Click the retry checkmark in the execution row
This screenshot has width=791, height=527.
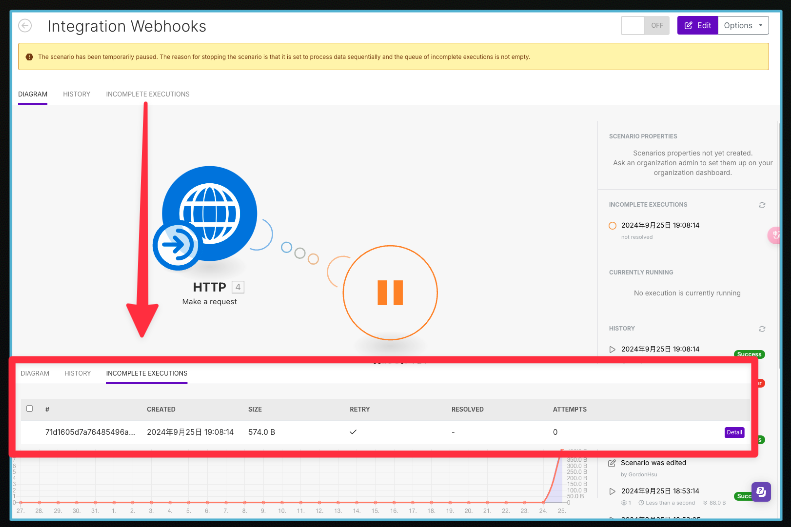click(x=353, y=432)
